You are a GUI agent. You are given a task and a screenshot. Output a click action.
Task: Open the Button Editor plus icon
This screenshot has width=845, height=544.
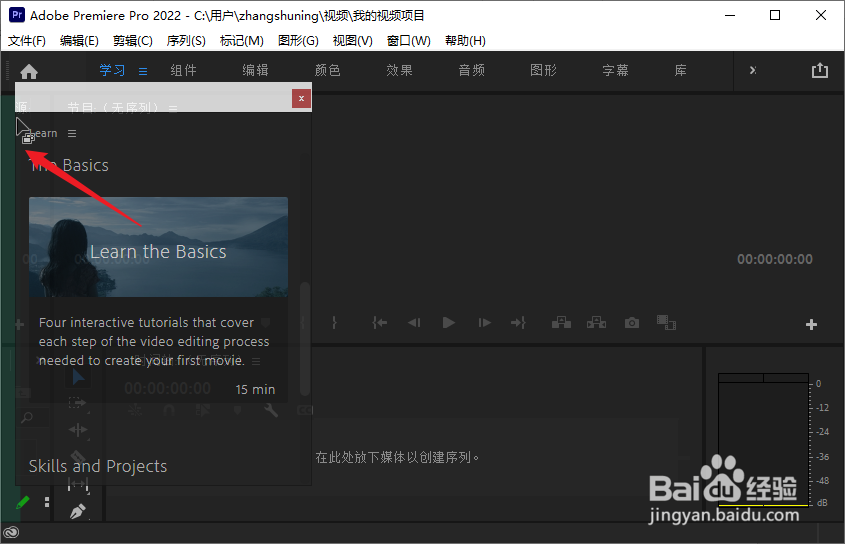(811, 324)
